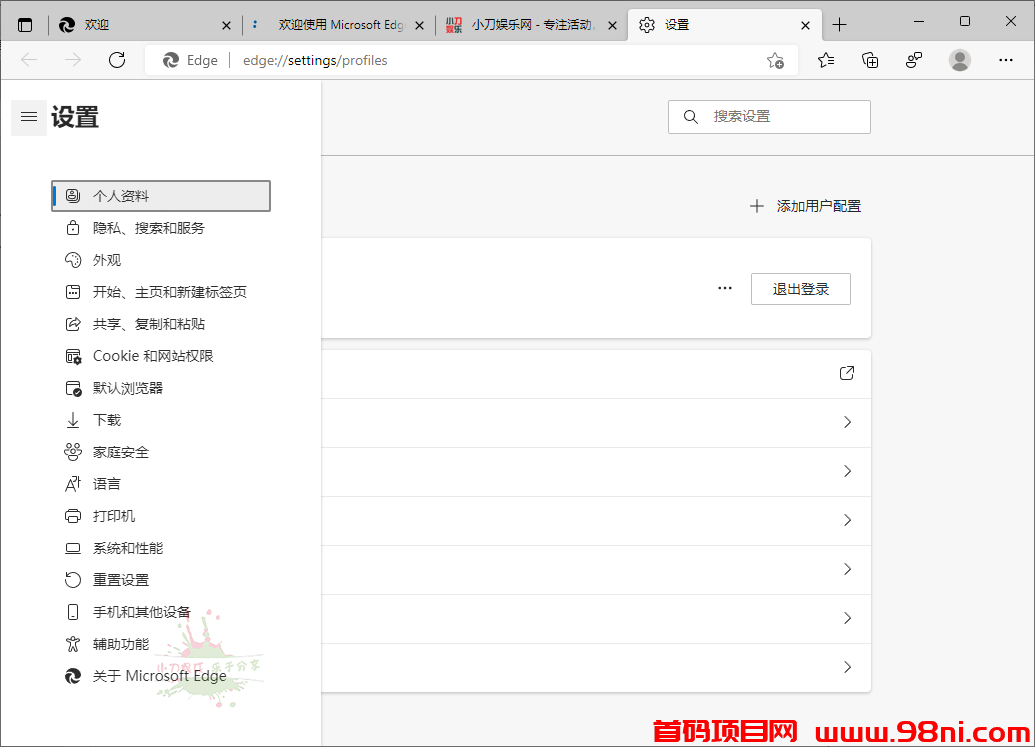Open 共享、复制和粘贴 settings

[161, 324]
